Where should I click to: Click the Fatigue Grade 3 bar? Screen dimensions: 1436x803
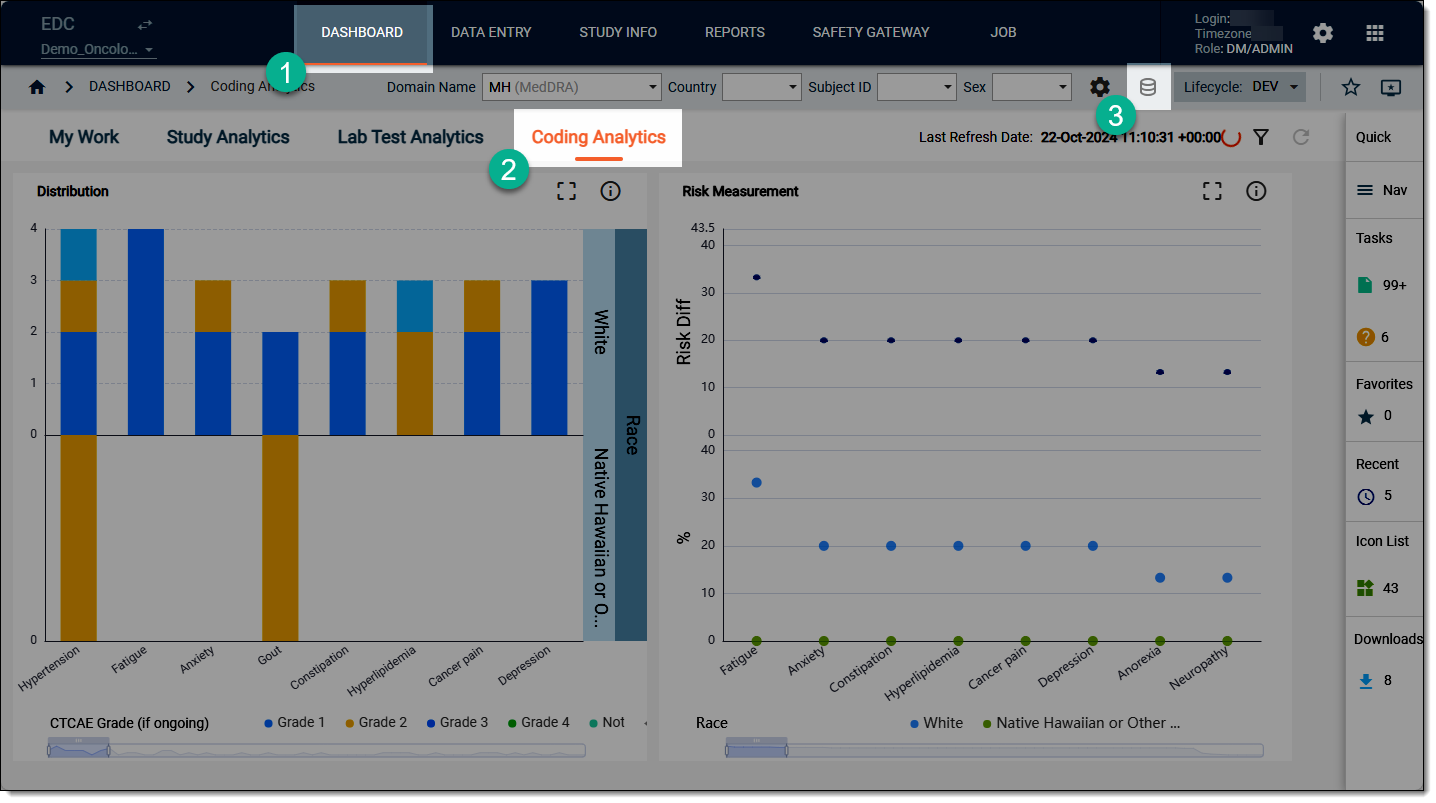click(x=146, y=332)
